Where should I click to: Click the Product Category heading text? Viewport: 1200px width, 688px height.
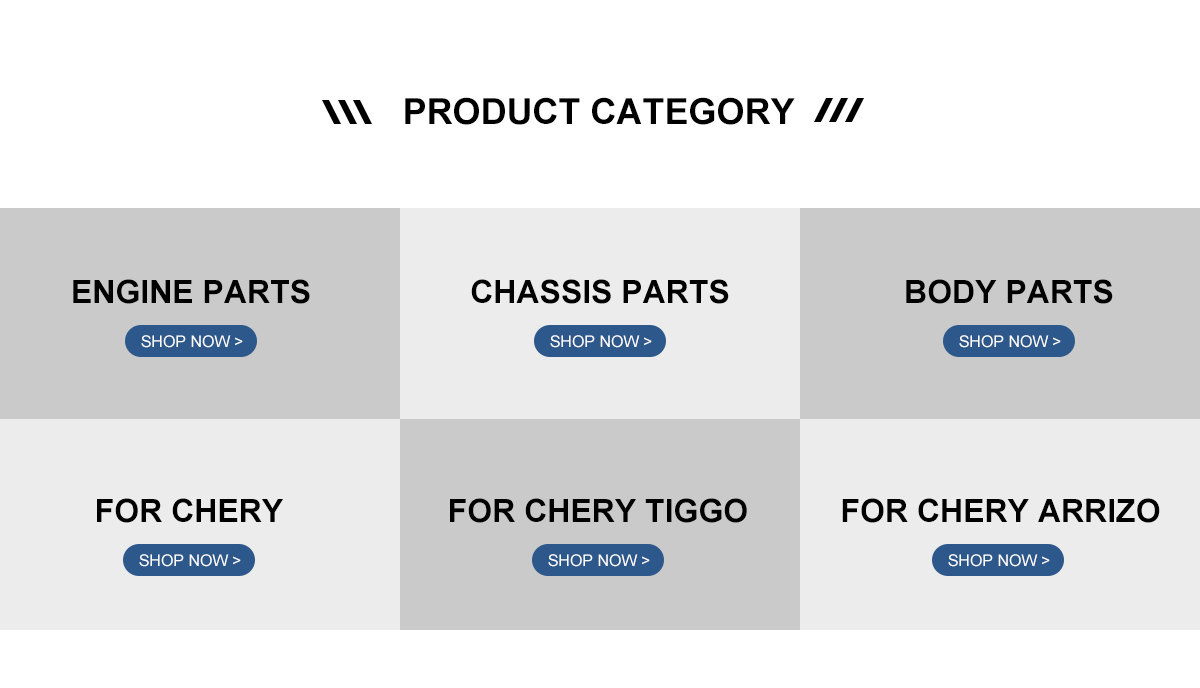[598, 112]
